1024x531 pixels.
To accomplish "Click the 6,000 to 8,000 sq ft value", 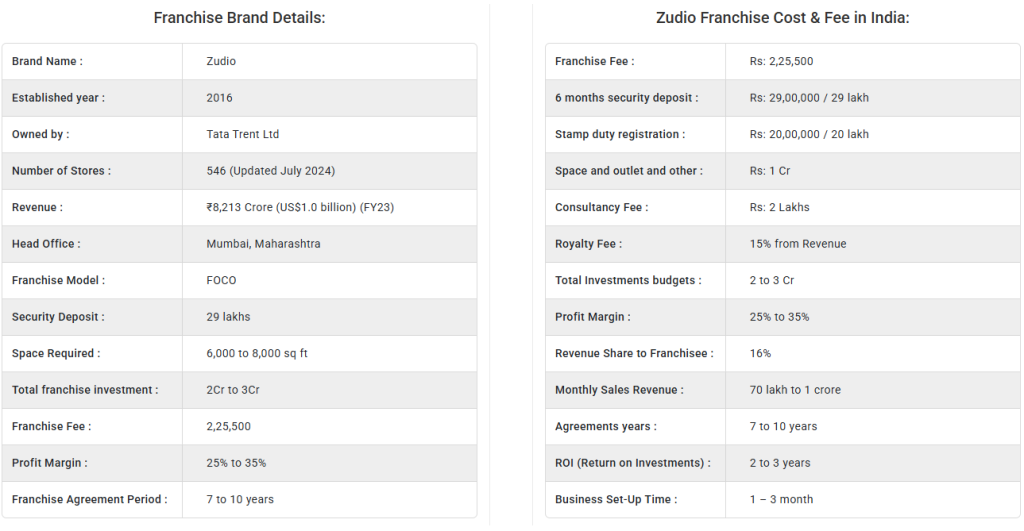I will coord(257,353).
